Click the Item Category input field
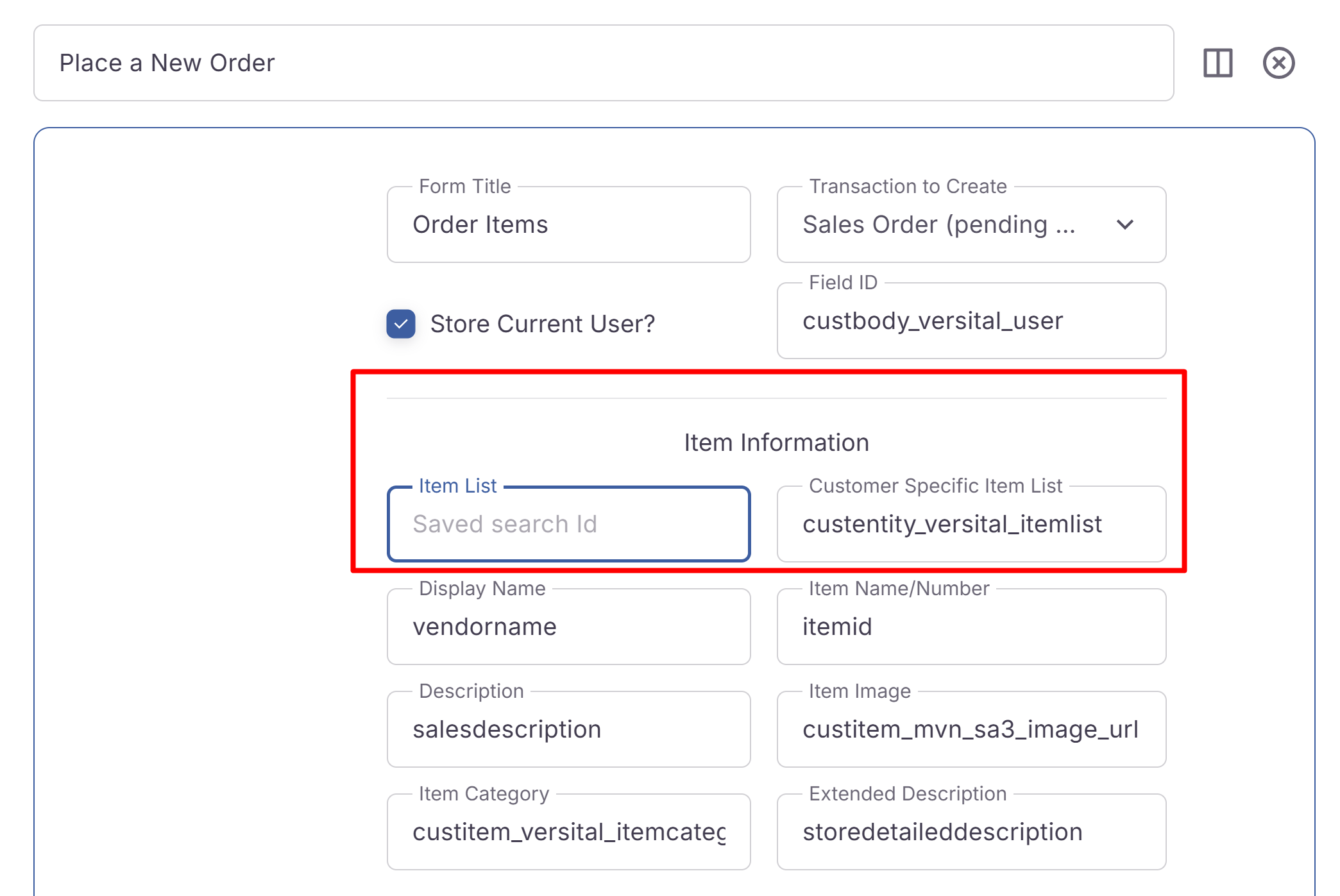Viewport: 1340px width, 896px height. click(x=568, y=832)
